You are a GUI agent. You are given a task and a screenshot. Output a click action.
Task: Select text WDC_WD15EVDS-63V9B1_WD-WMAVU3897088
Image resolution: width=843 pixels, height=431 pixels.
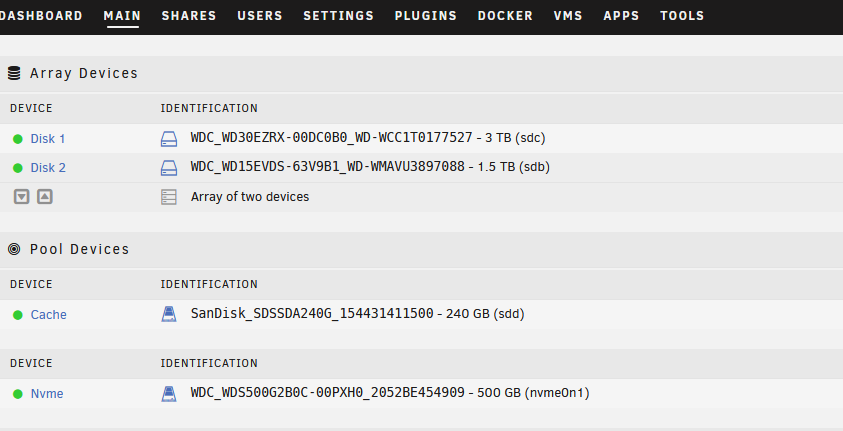327,167
